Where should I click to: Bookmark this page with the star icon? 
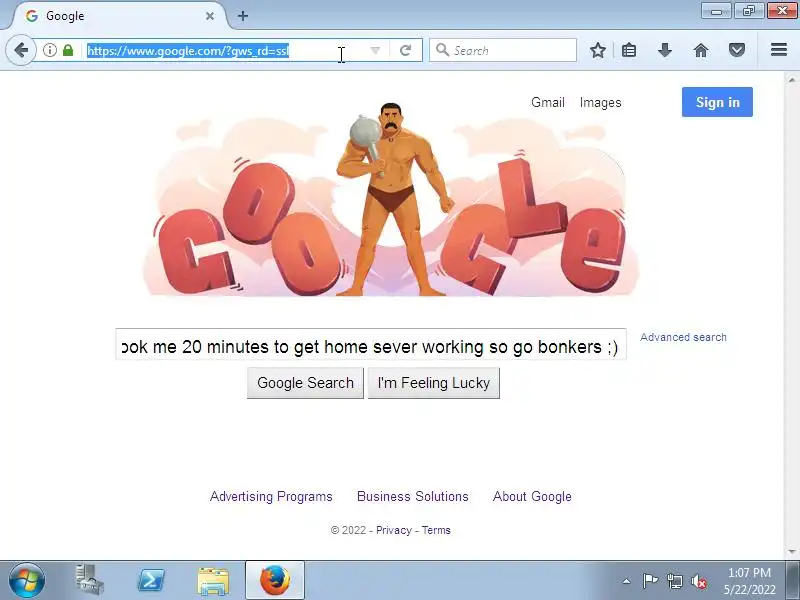click(x=597, y=50)
